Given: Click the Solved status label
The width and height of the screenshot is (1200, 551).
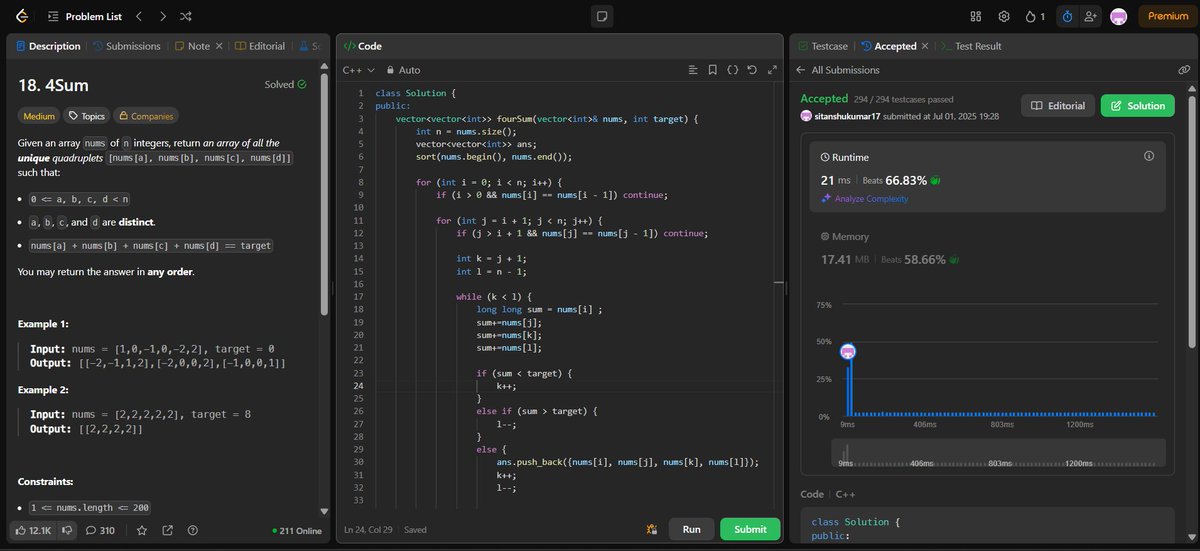Looking at the screenshot, I should point(285,85).
